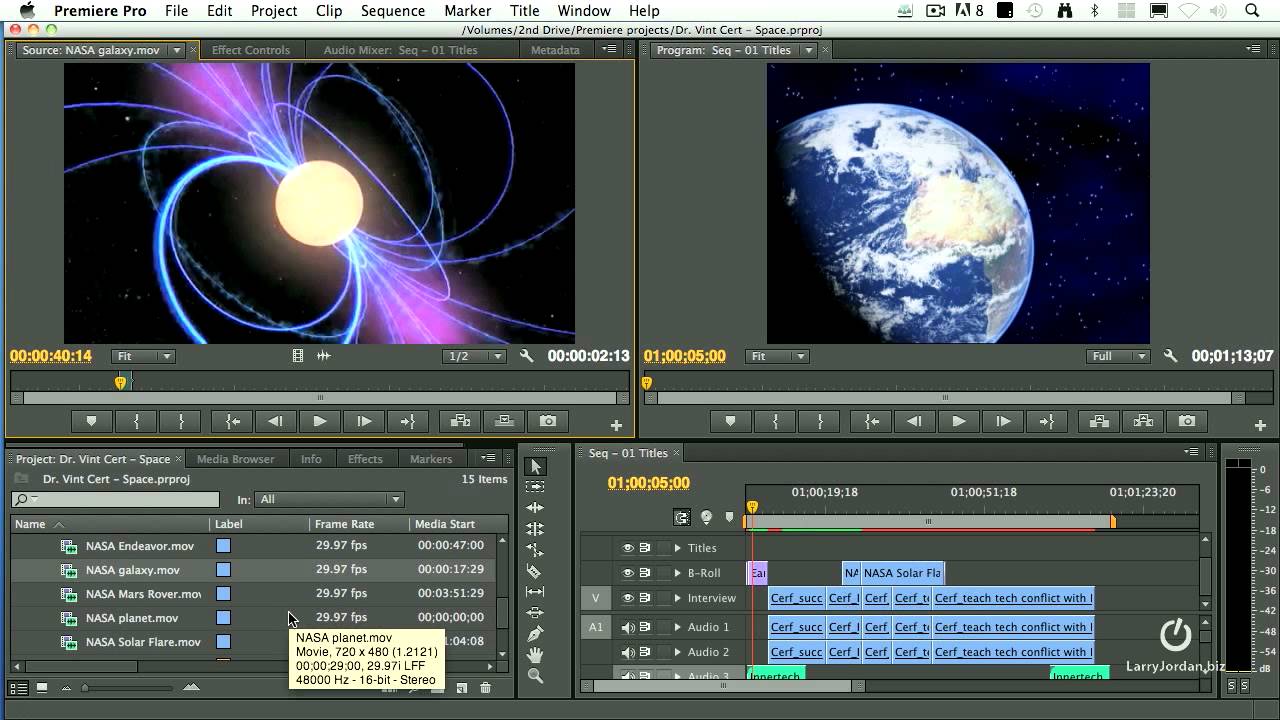Screen dimensions: 1280x720
Task: Switch to Effects tab
Action: click(x=365, y=459)
